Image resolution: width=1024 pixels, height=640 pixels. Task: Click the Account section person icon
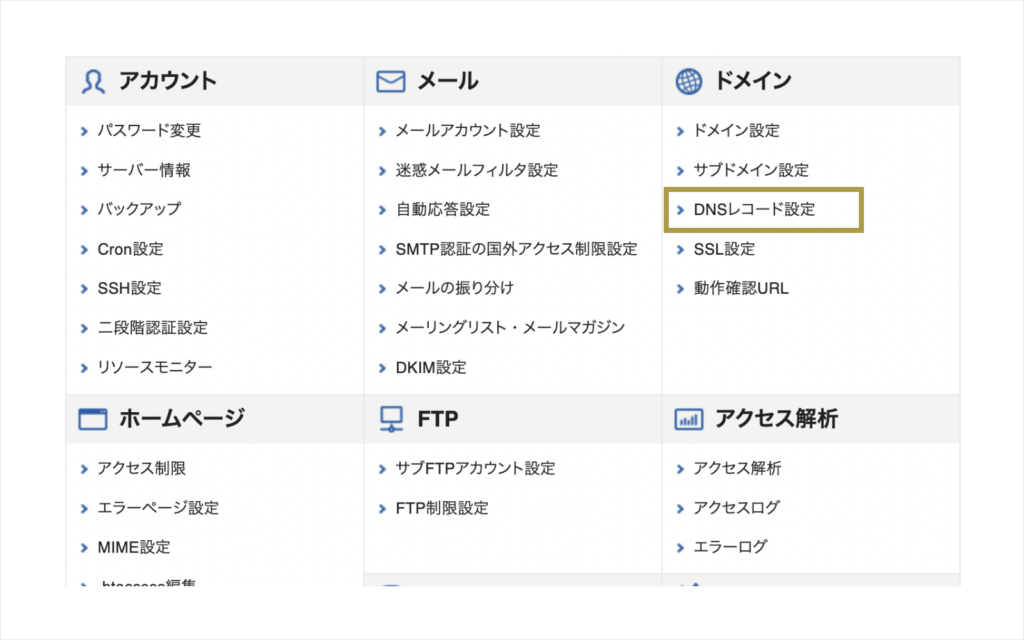(x=93, y=82)
